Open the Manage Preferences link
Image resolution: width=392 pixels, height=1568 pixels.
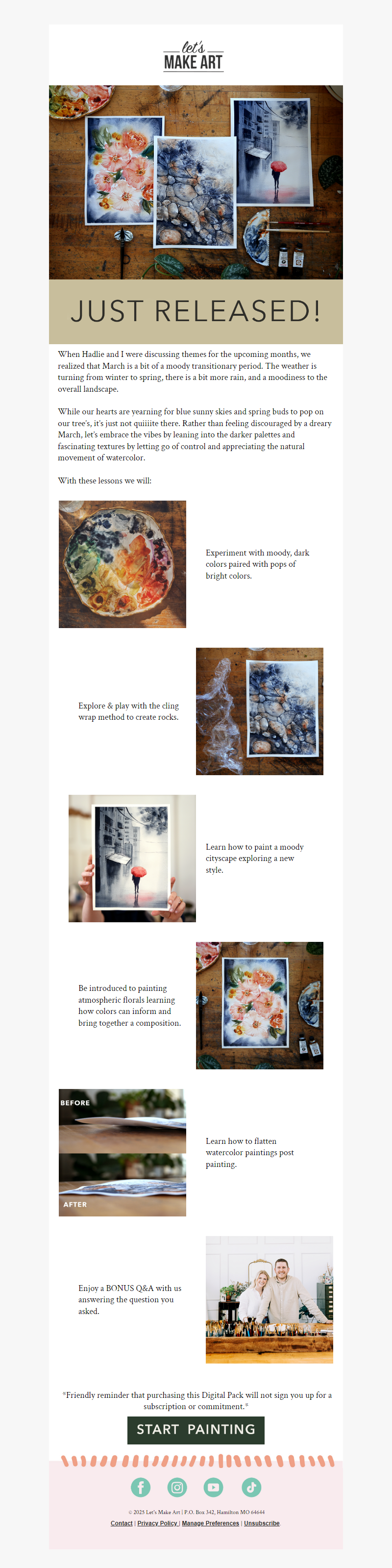[x=210, y=1523]
